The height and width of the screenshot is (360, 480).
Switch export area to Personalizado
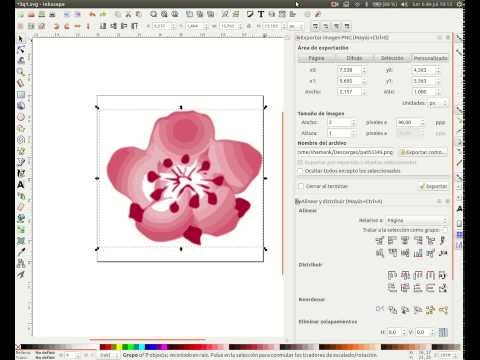[430, 58]
